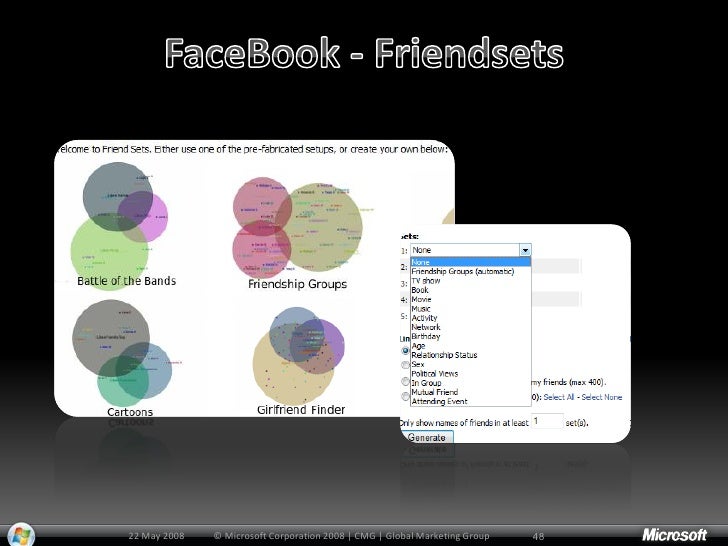The height and width of the screenshot is (546, 728).
Task: Pick Attending Event from the dropdown
Action: [x=439, y=402]
